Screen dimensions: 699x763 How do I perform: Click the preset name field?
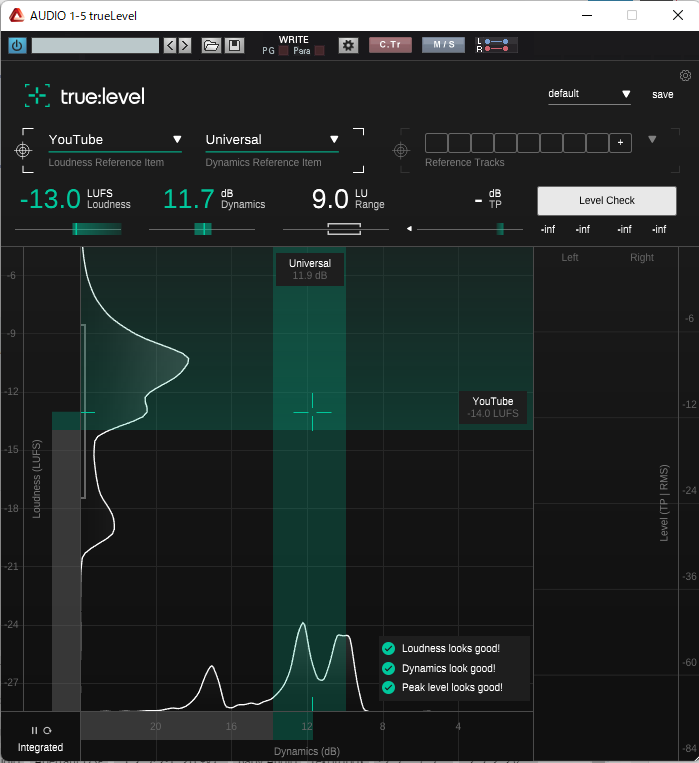coord(95,46)
